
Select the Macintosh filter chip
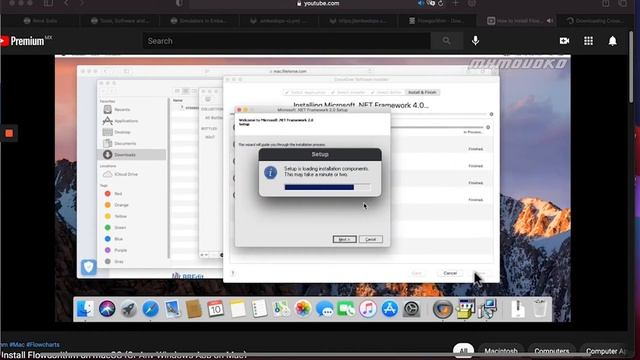click(501, 351)
